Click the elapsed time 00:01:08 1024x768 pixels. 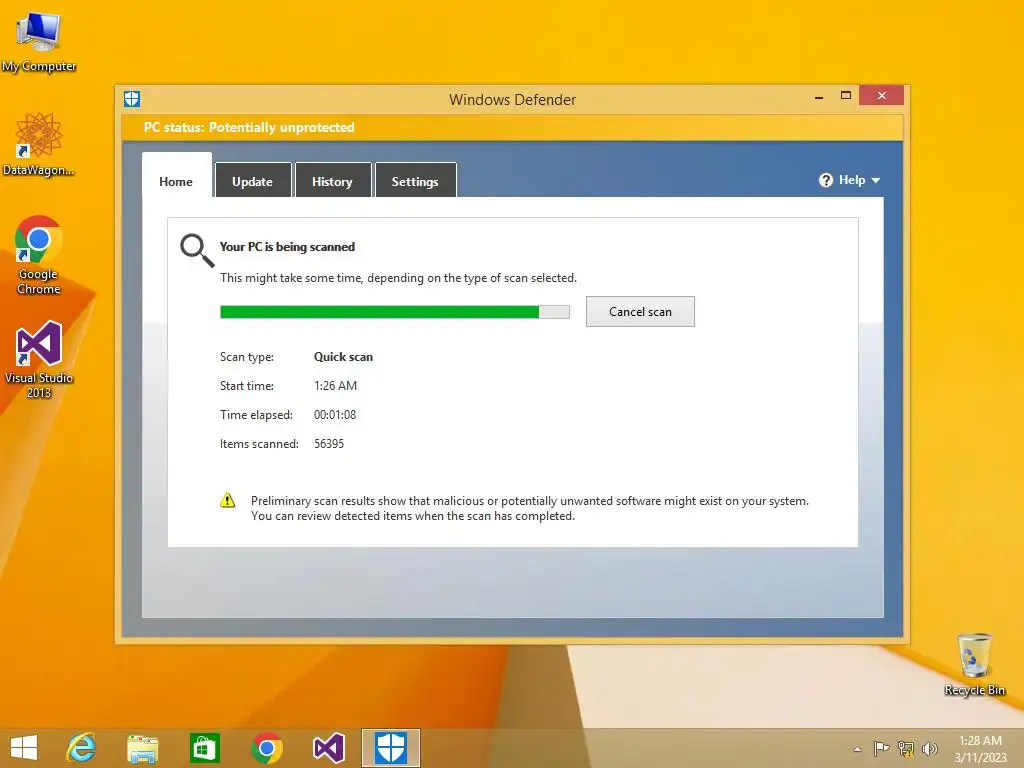pos(335,415)
